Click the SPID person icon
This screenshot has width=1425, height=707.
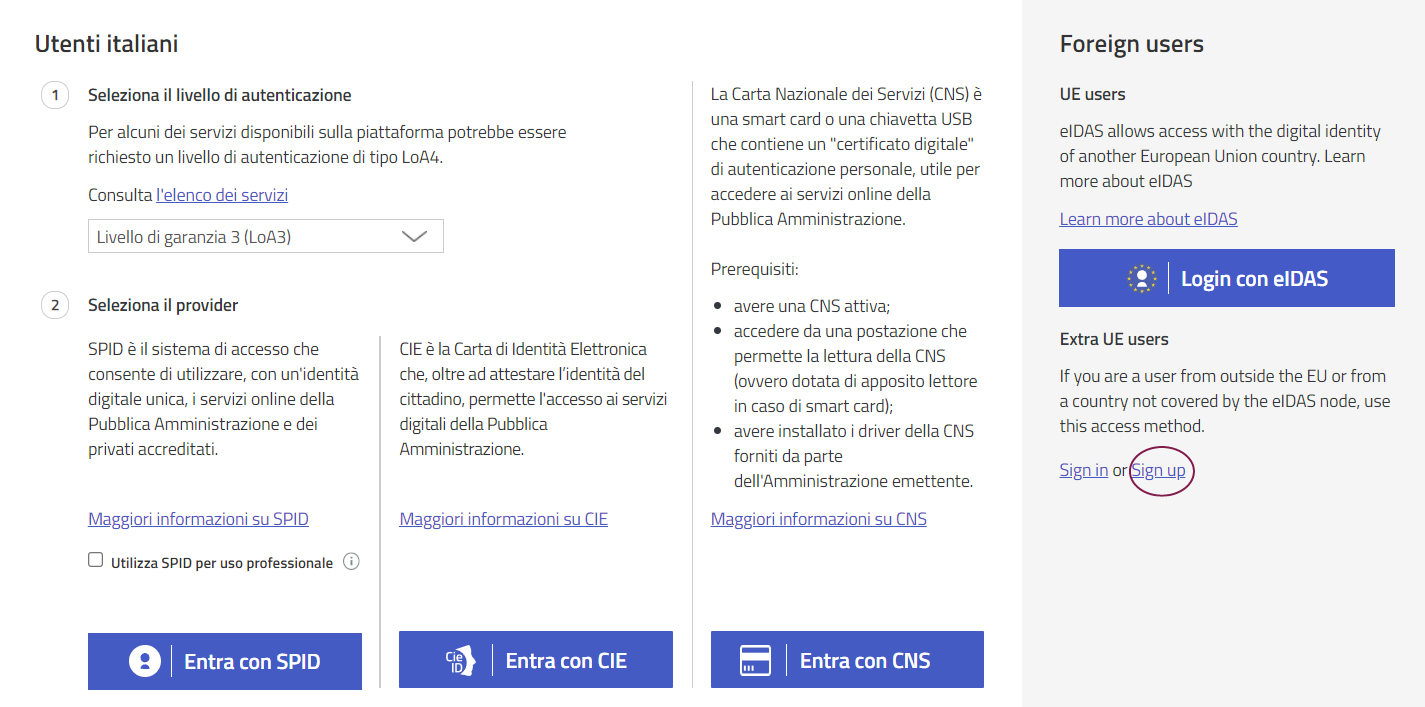[x=145, y=661]
